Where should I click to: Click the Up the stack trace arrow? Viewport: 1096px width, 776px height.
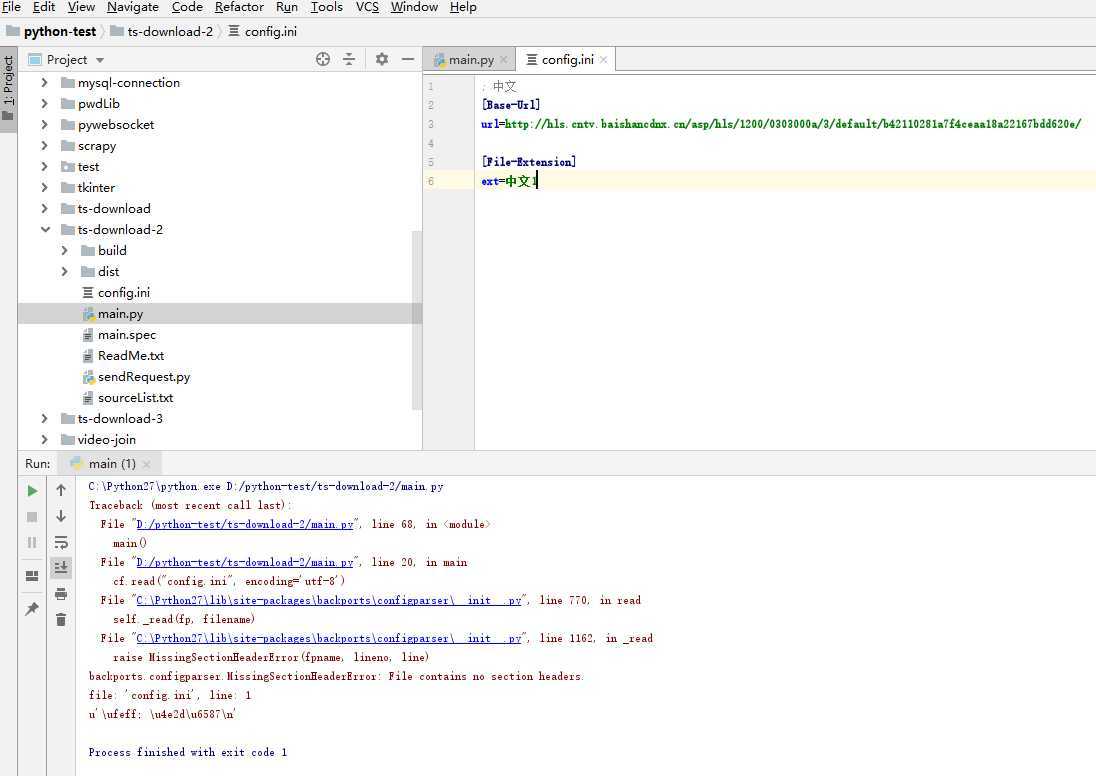tap(61, 490)
